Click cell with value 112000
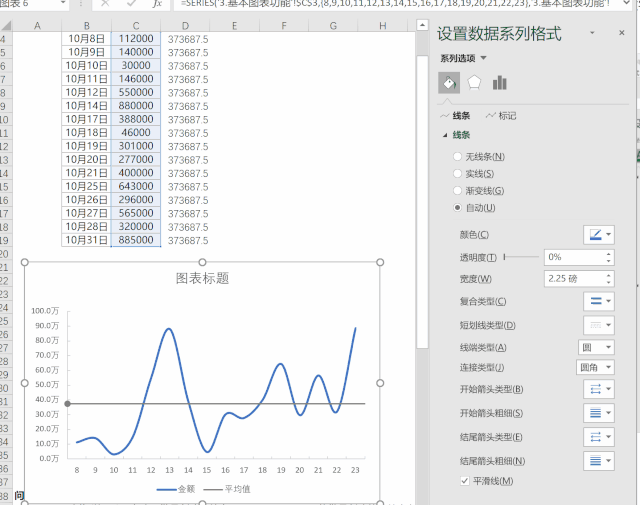 click(x=136, y=39)
